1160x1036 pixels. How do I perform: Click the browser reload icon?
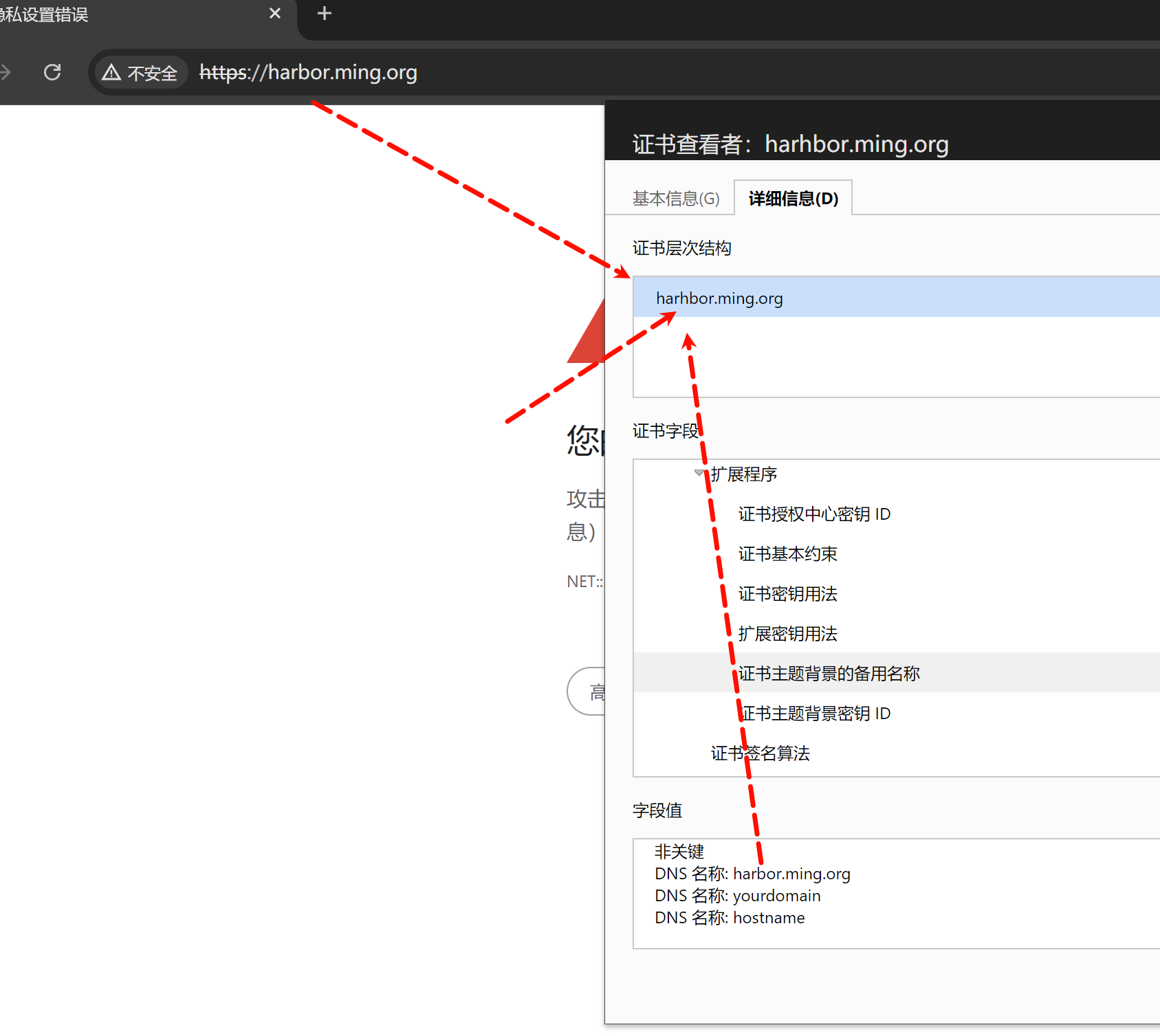pyautogui.click(x=52, y=72)
